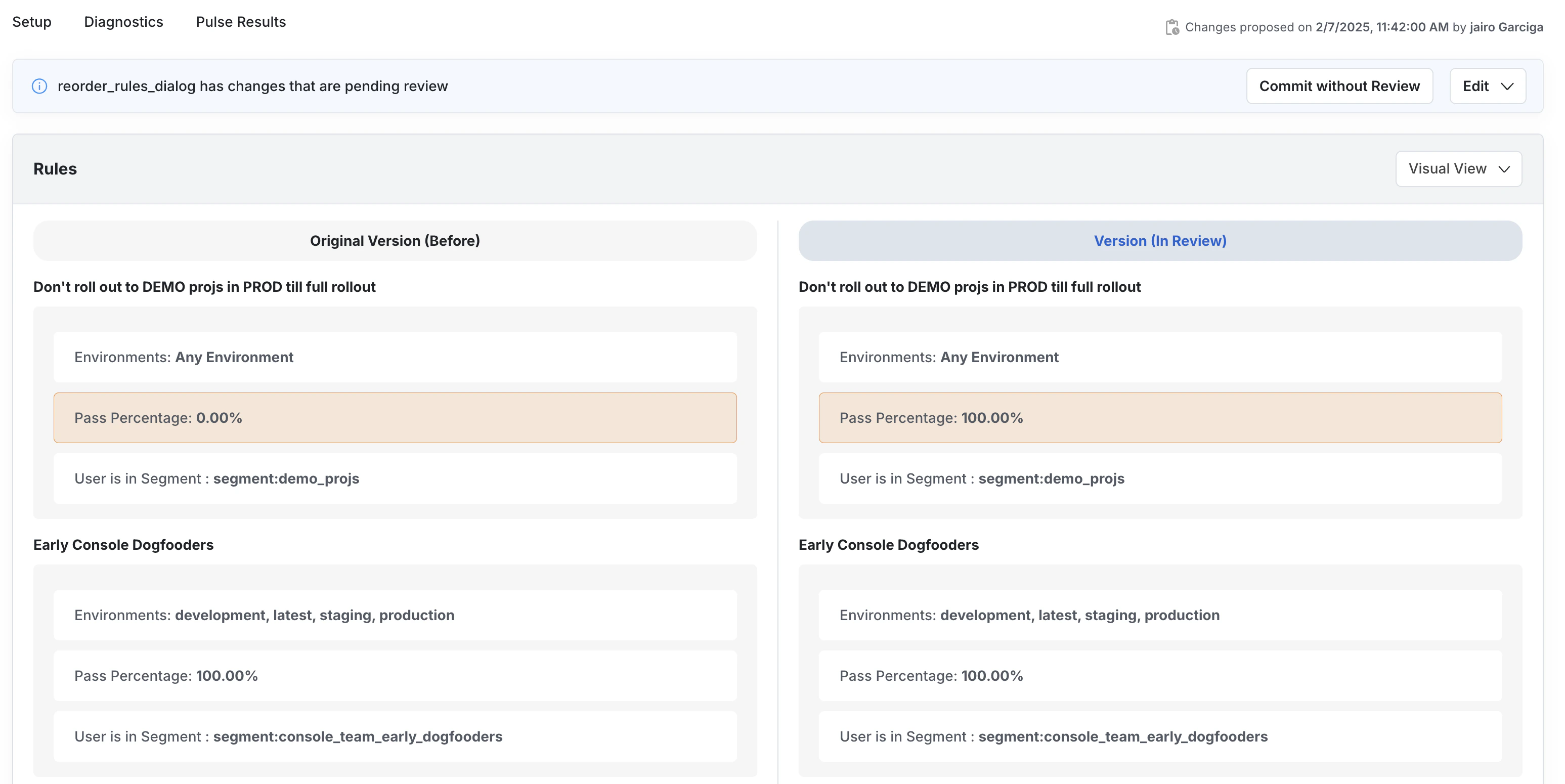Click Early Console Dogfooders heading in review column

pyautogui.click(x=888, y=545)
